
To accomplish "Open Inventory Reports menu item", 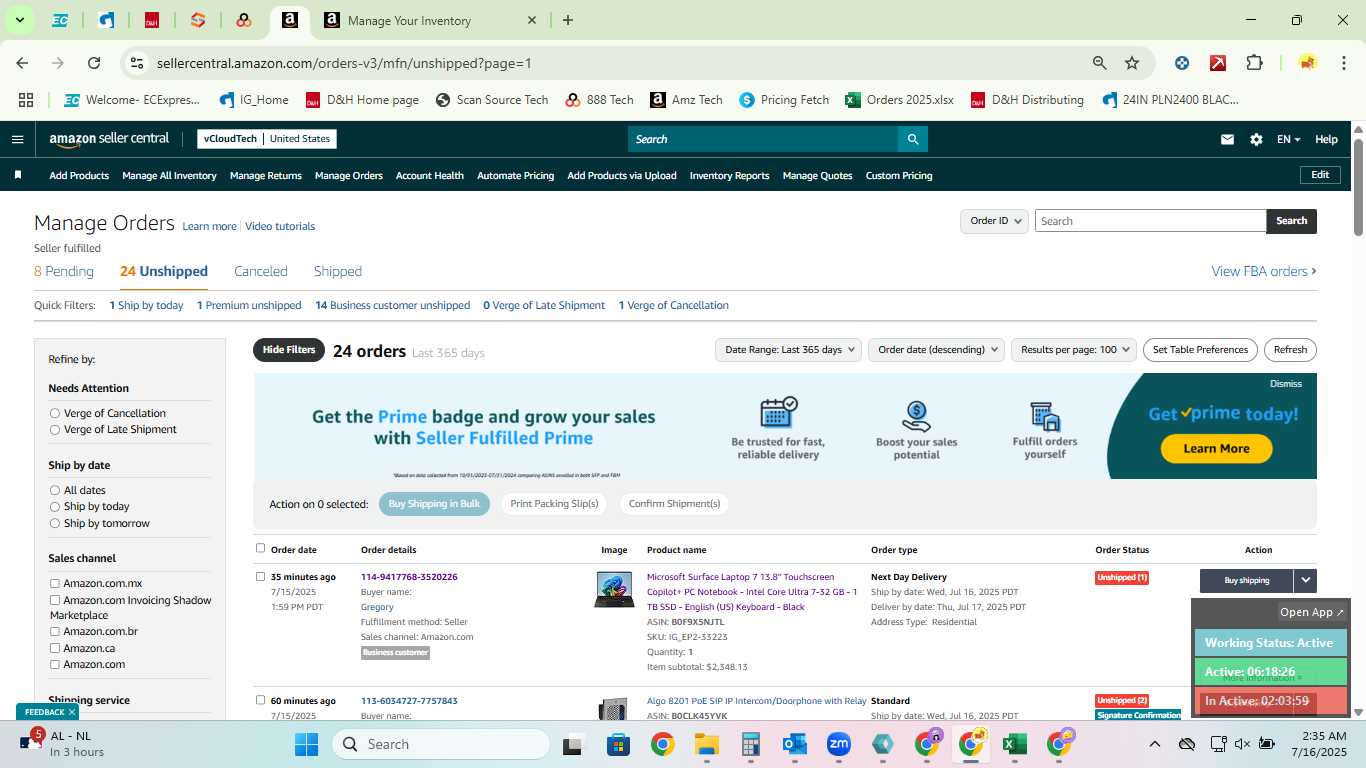I will [729, 175].
